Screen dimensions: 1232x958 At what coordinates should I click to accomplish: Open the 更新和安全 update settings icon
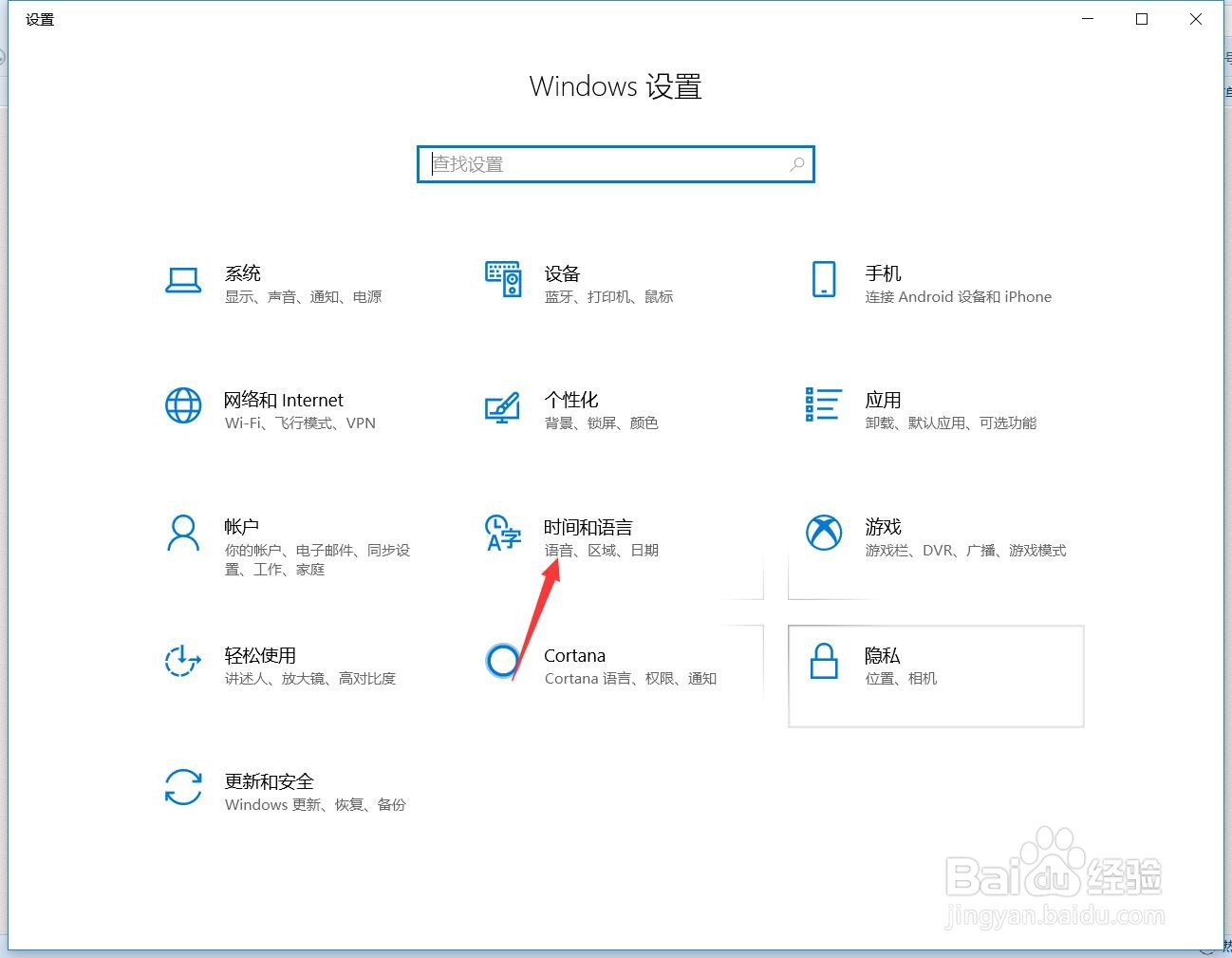[184, 788]
